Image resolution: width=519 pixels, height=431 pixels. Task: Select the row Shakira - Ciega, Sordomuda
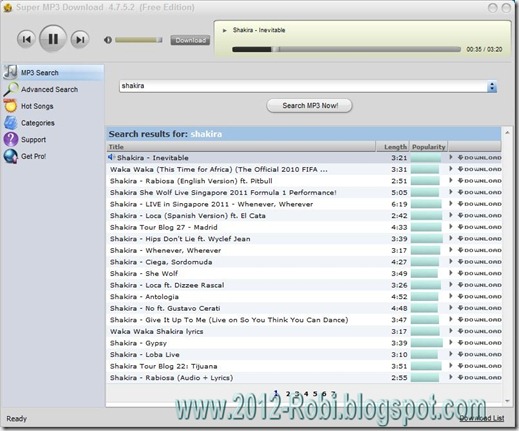coord(304,262)
